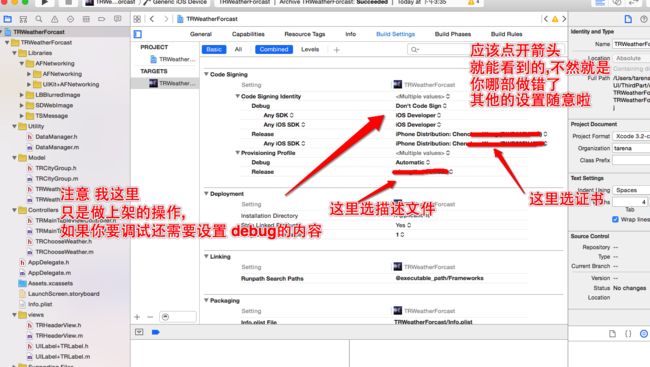Select the Basic filter toggle

214,49
